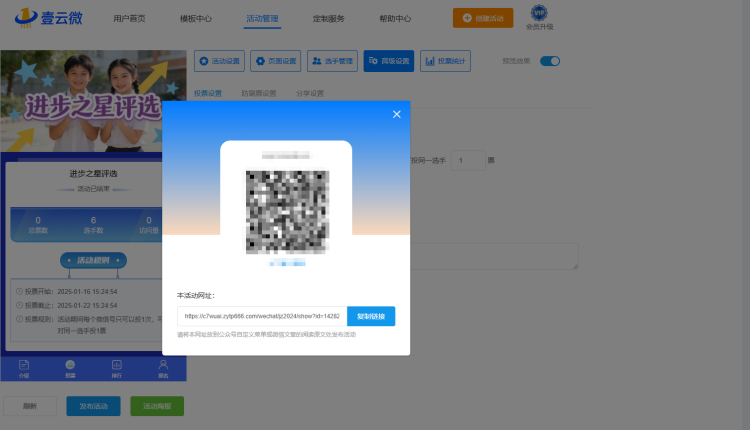The height and width of the screenshot is (430, 750).
Task: Open 页面设置 page settings button
Action: (x=276, y=61)
